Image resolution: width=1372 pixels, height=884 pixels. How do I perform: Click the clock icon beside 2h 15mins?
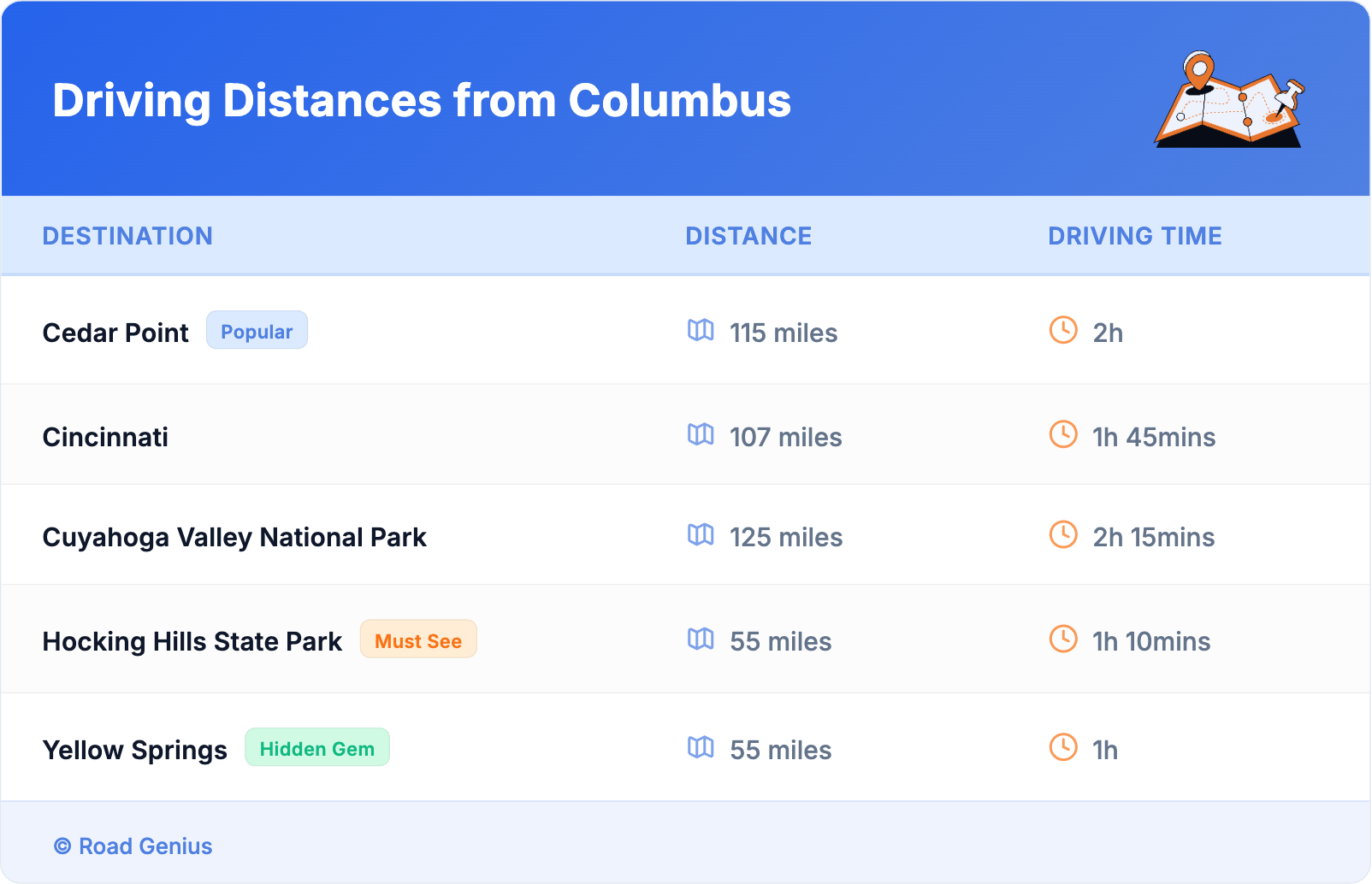point(1063,535)
